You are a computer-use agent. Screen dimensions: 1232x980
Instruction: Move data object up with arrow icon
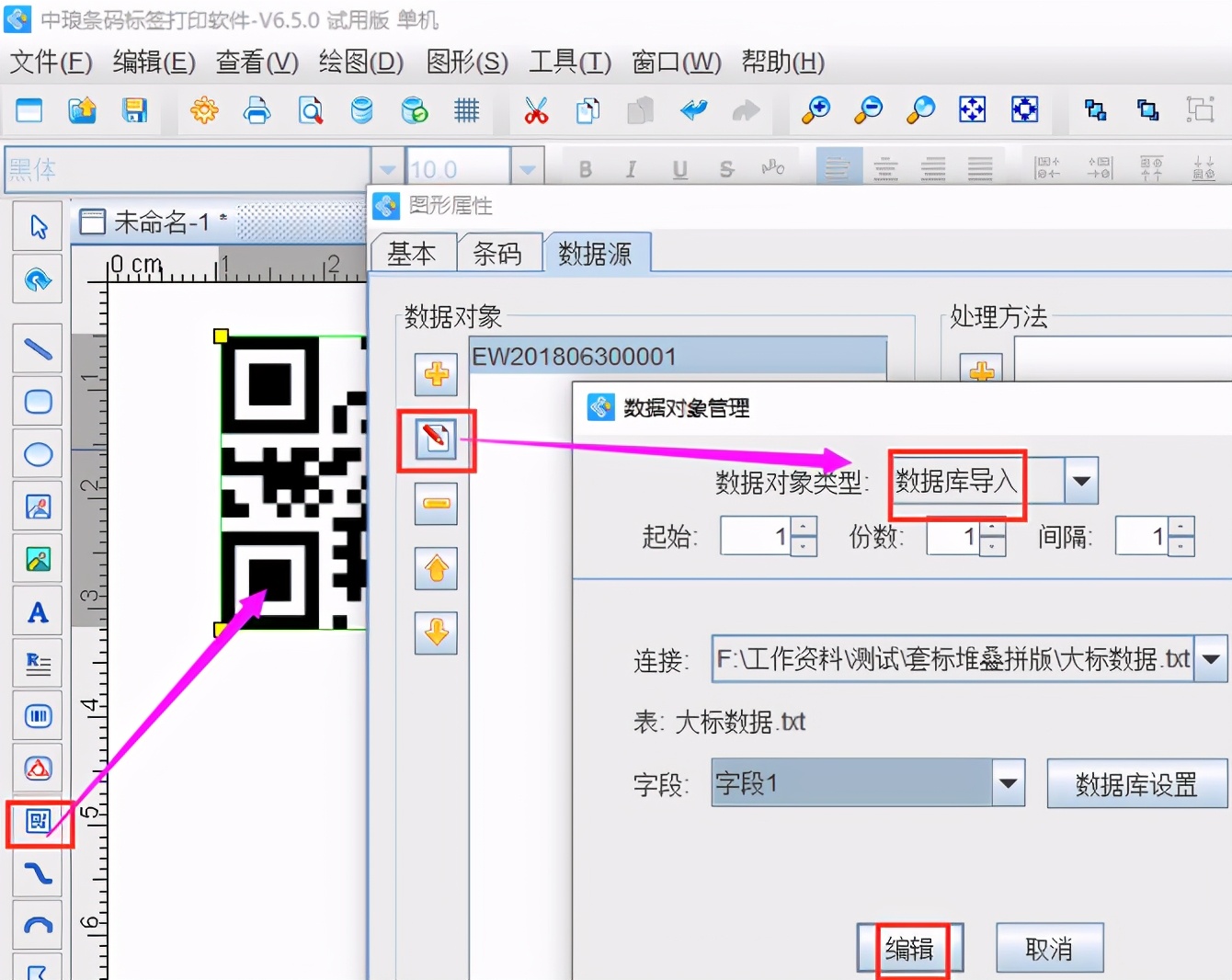point(436,569)
